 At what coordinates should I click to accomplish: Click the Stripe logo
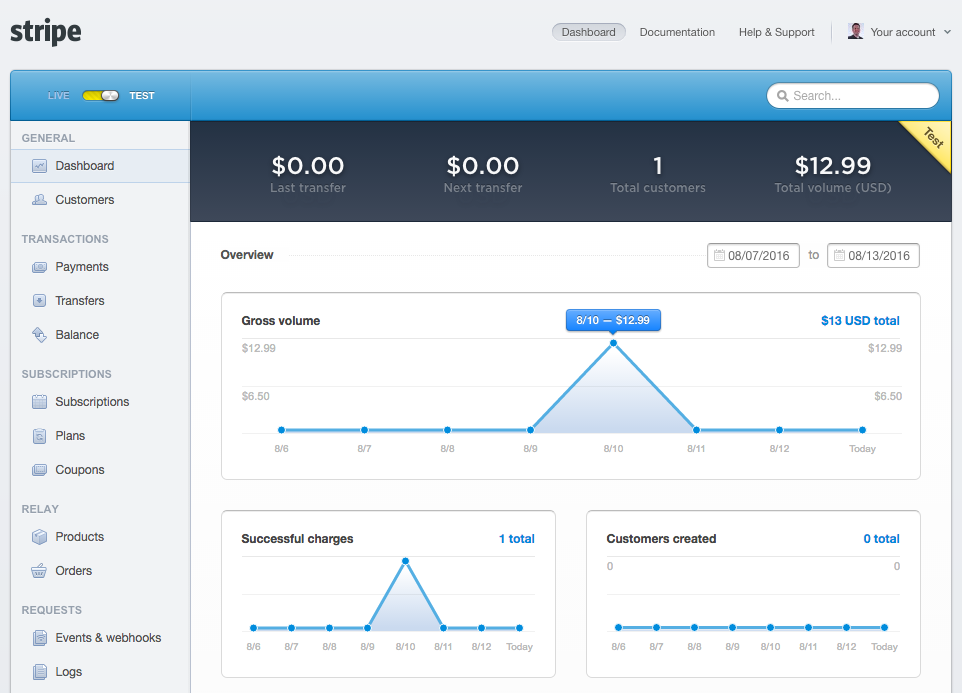(x=46, y=32)
